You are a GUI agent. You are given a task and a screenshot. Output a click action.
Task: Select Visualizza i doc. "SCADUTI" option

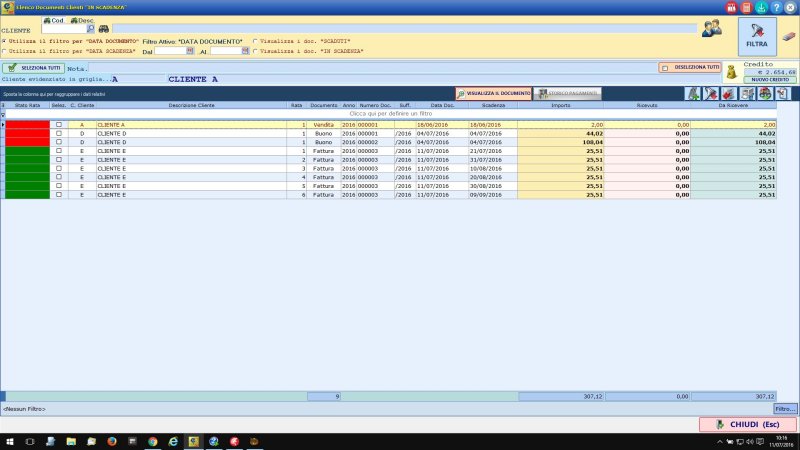(256, 41)
